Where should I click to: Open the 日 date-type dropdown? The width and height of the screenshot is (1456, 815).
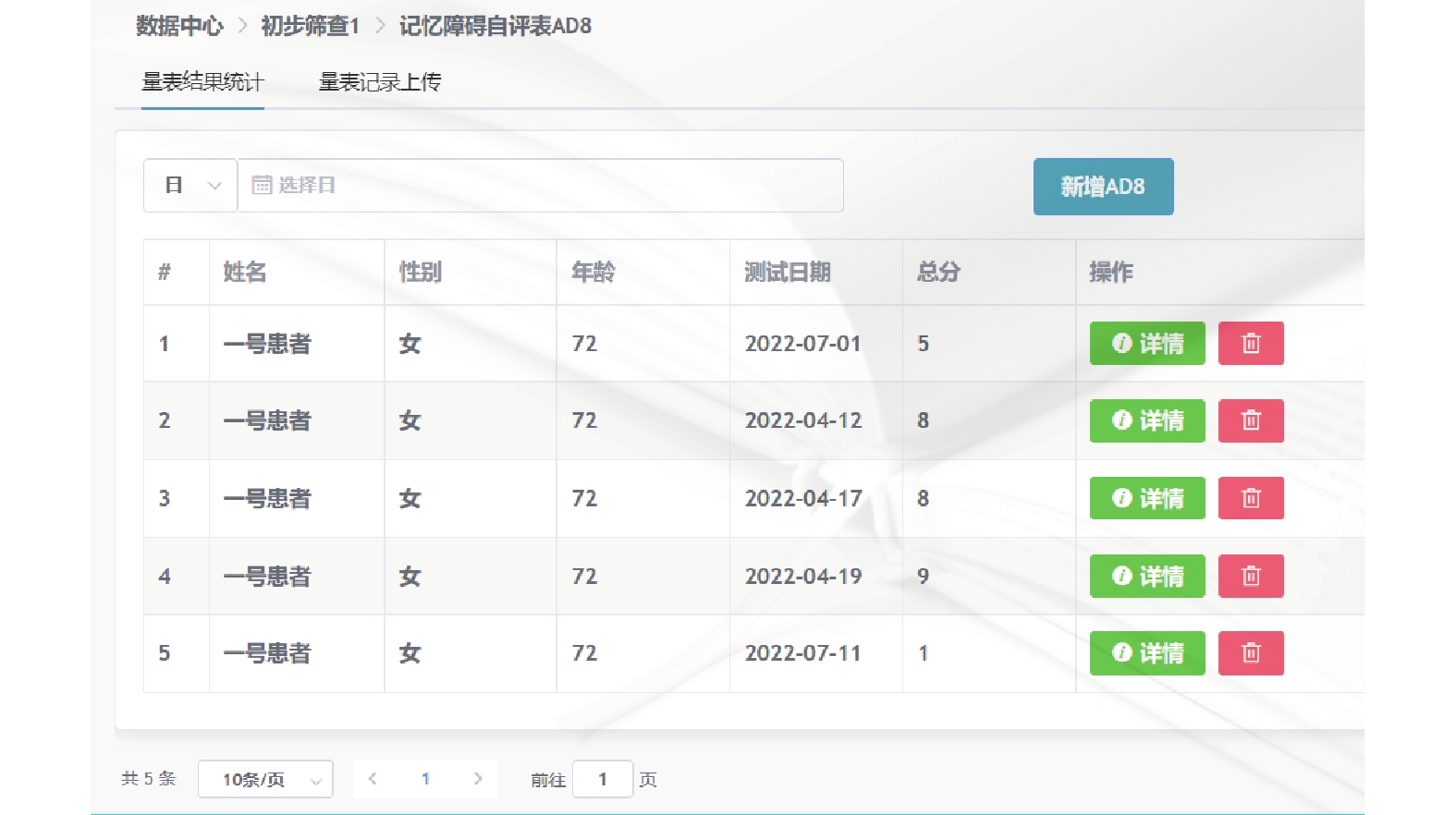190,186
